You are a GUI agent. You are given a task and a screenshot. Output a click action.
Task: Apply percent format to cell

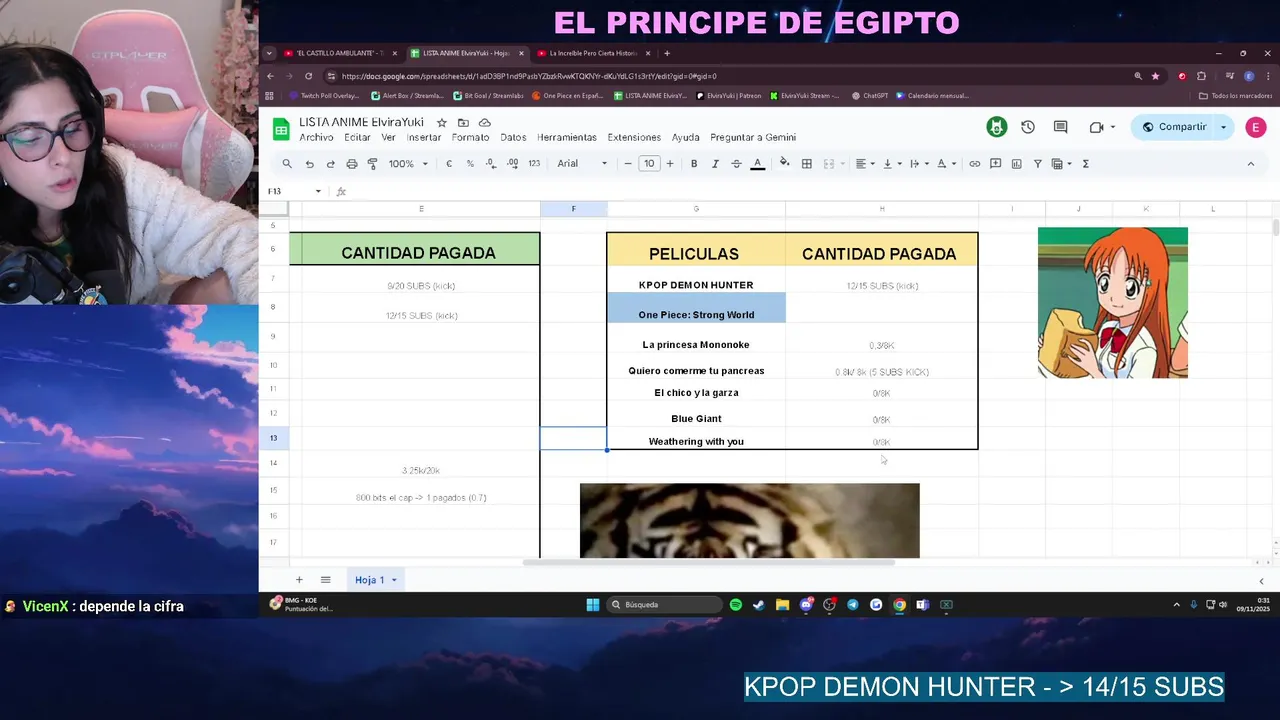point(470,164)
